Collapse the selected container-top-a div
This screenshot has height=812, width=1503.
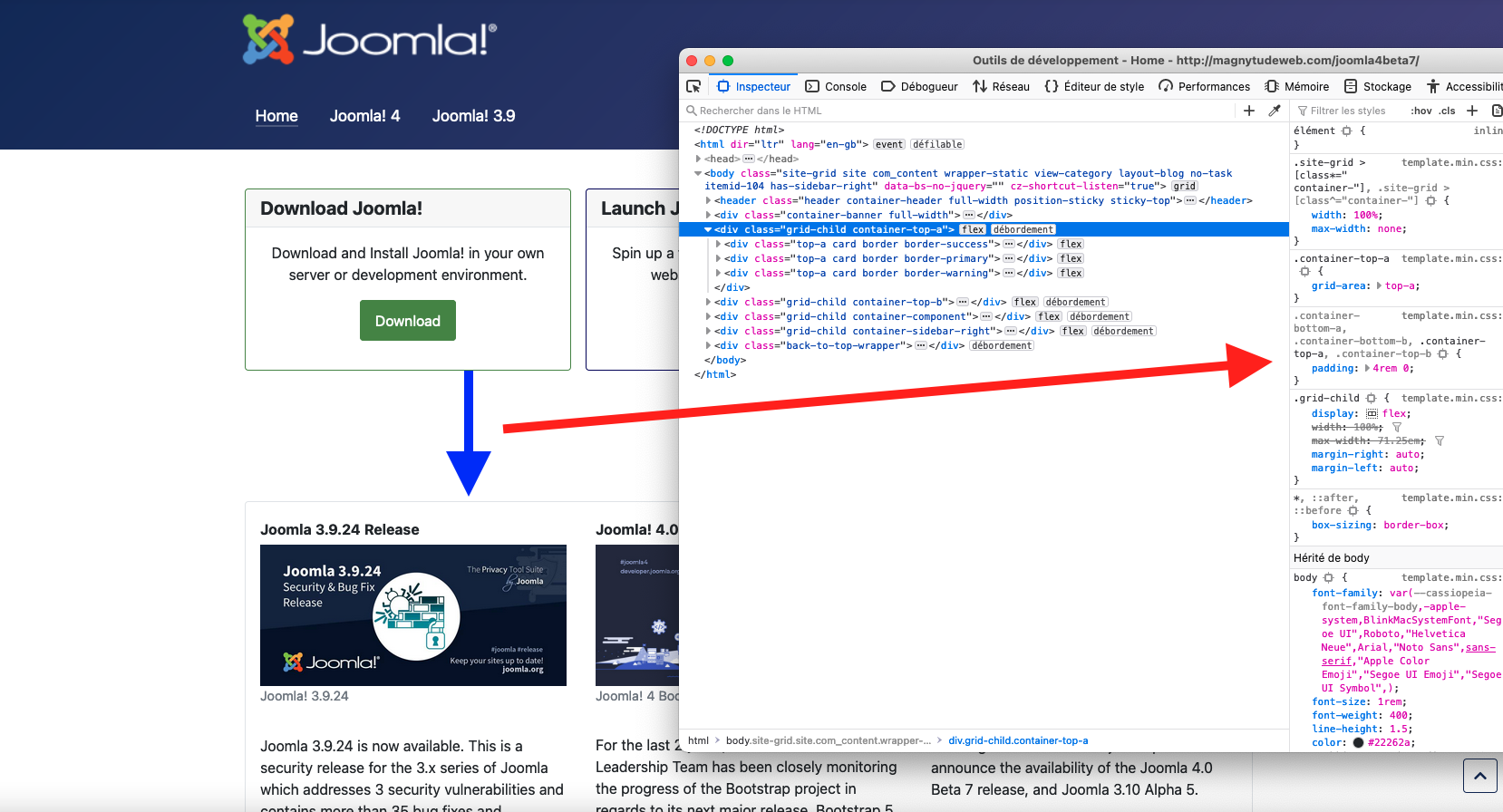(x=708, y=229)
